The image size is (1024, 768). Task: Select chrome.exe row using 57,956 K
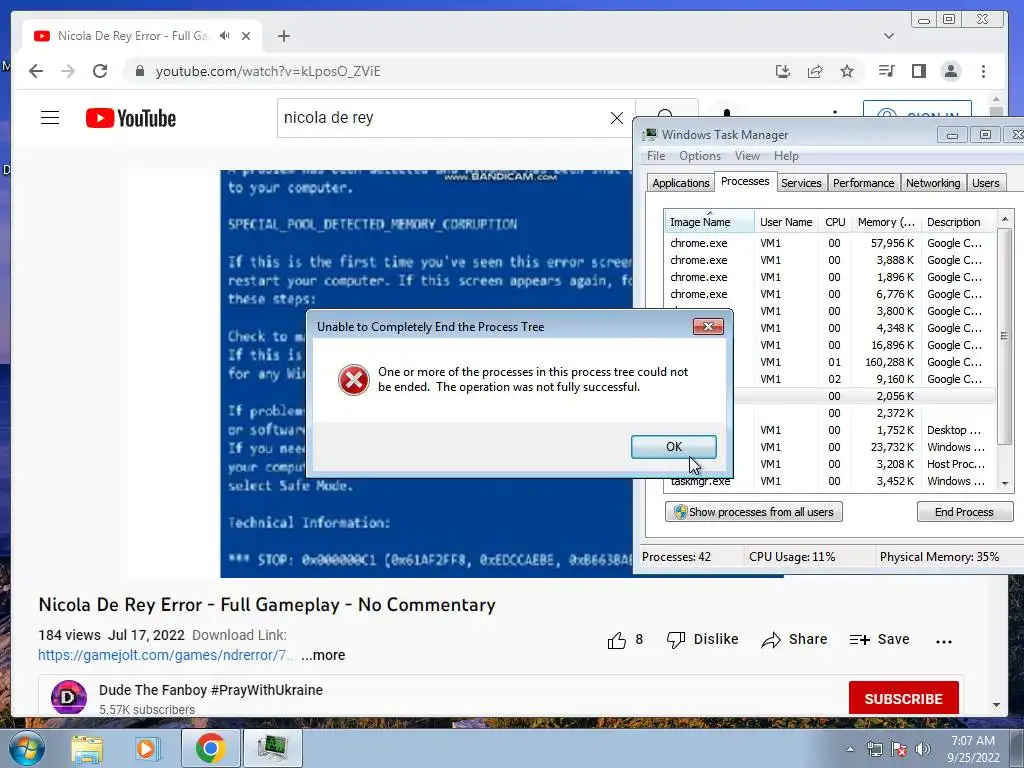click(x=829, y=243)
